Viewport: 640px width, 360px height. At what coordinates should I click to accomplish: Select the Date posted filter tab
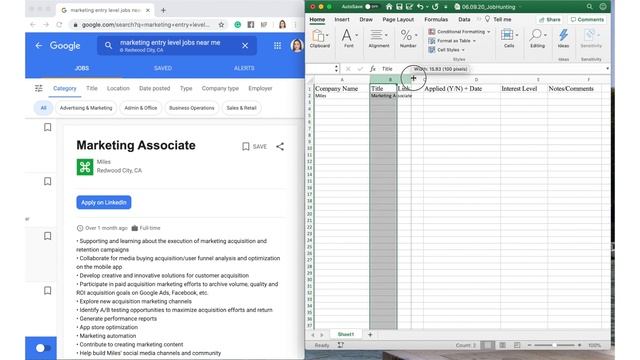pos(154,88)
